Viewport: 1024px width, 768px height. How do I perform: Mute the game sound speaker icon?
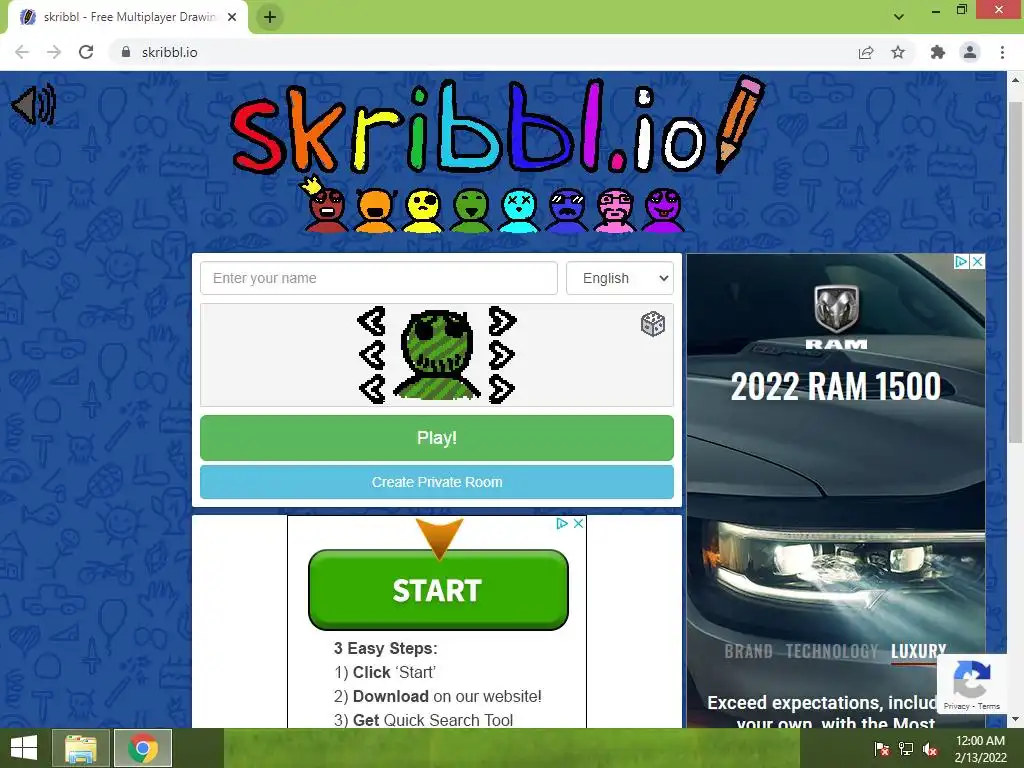pyautogui.click(x=34, y=104)
